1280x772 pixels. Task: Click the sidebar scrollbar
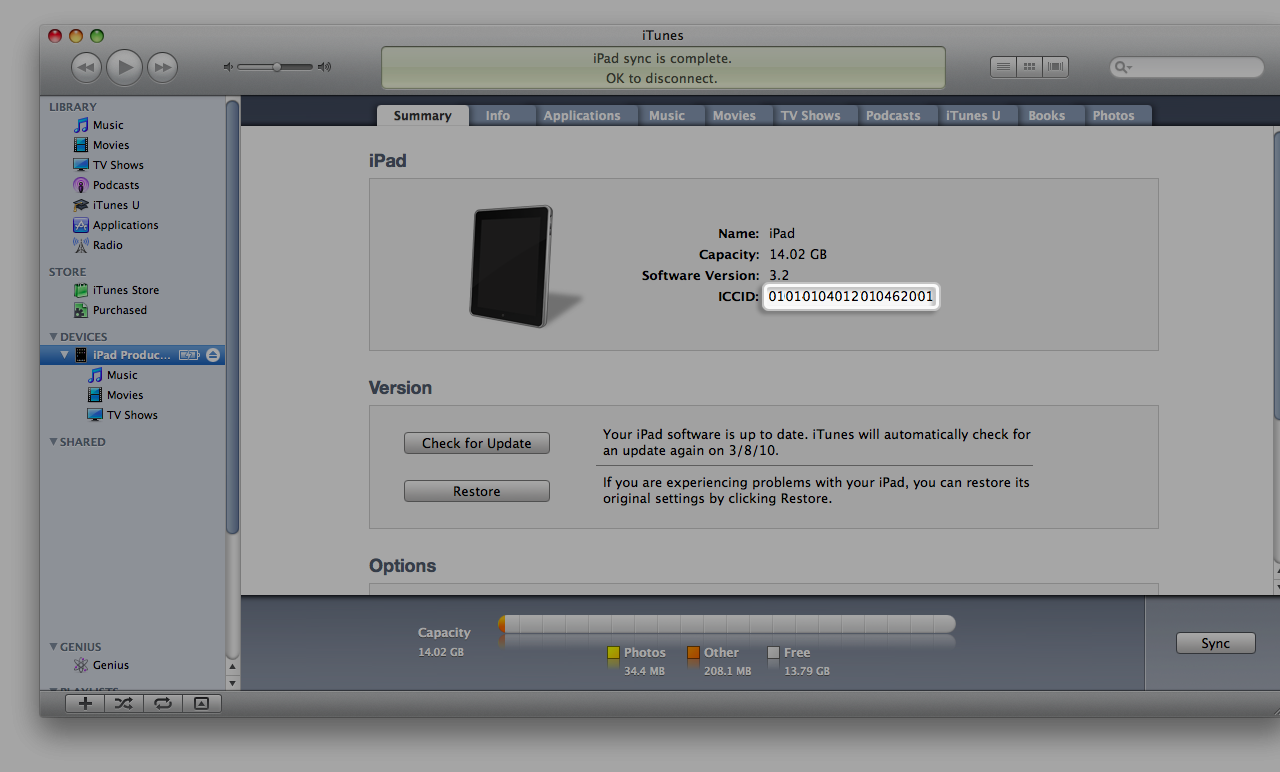click(x=233, y=317)
